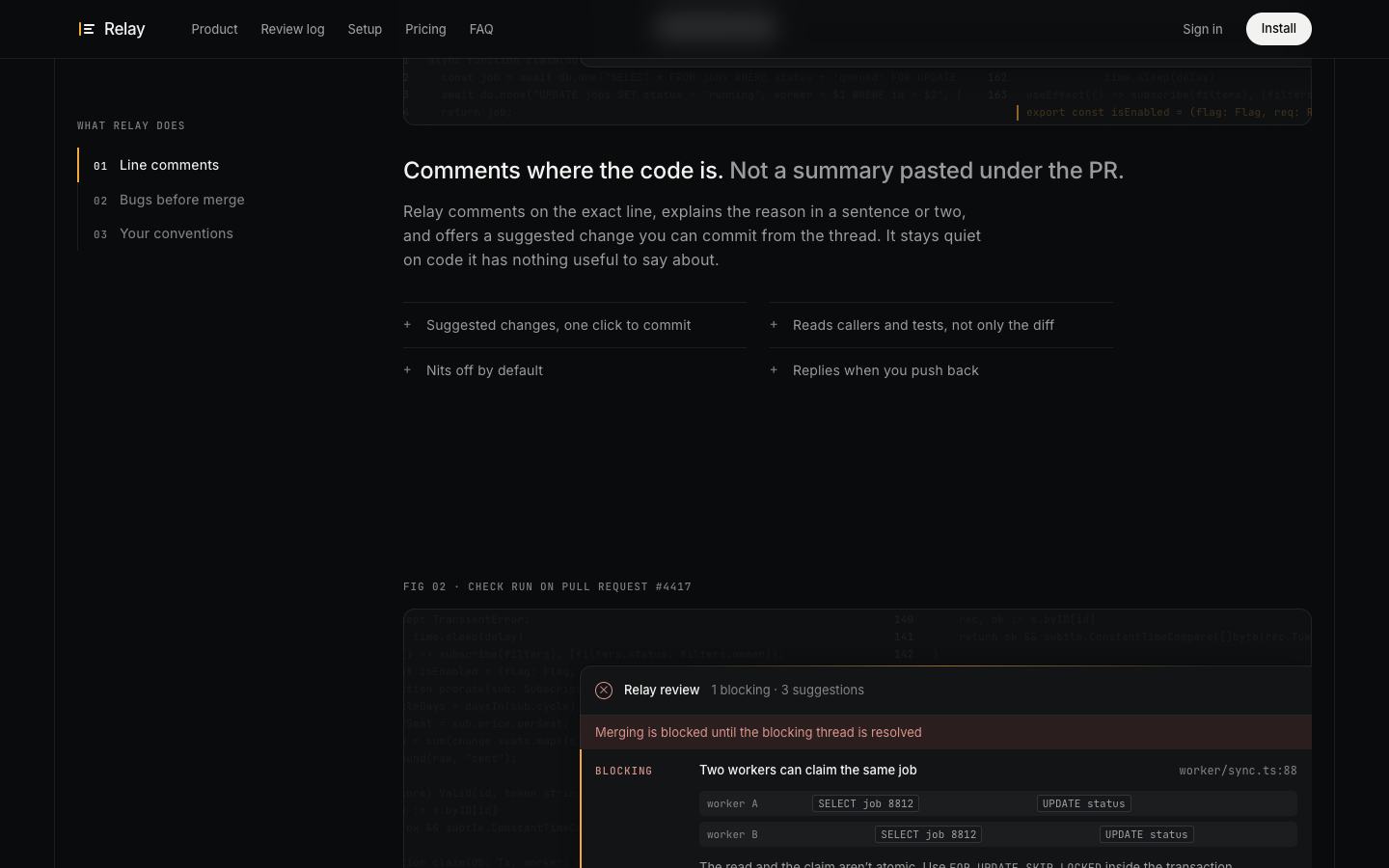Click the 'Comments where the code is.' heading

(x=563, y=171)
